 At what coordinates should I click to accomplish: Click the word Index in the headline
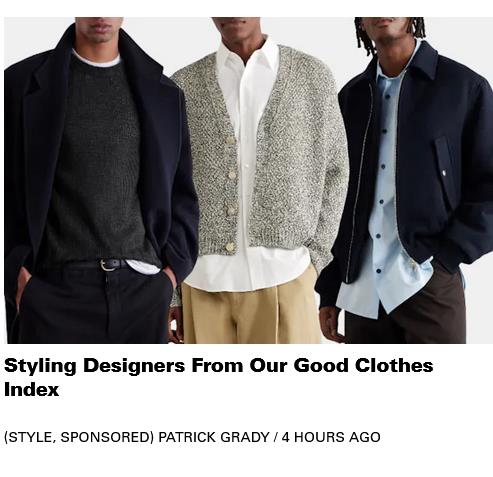32,389
